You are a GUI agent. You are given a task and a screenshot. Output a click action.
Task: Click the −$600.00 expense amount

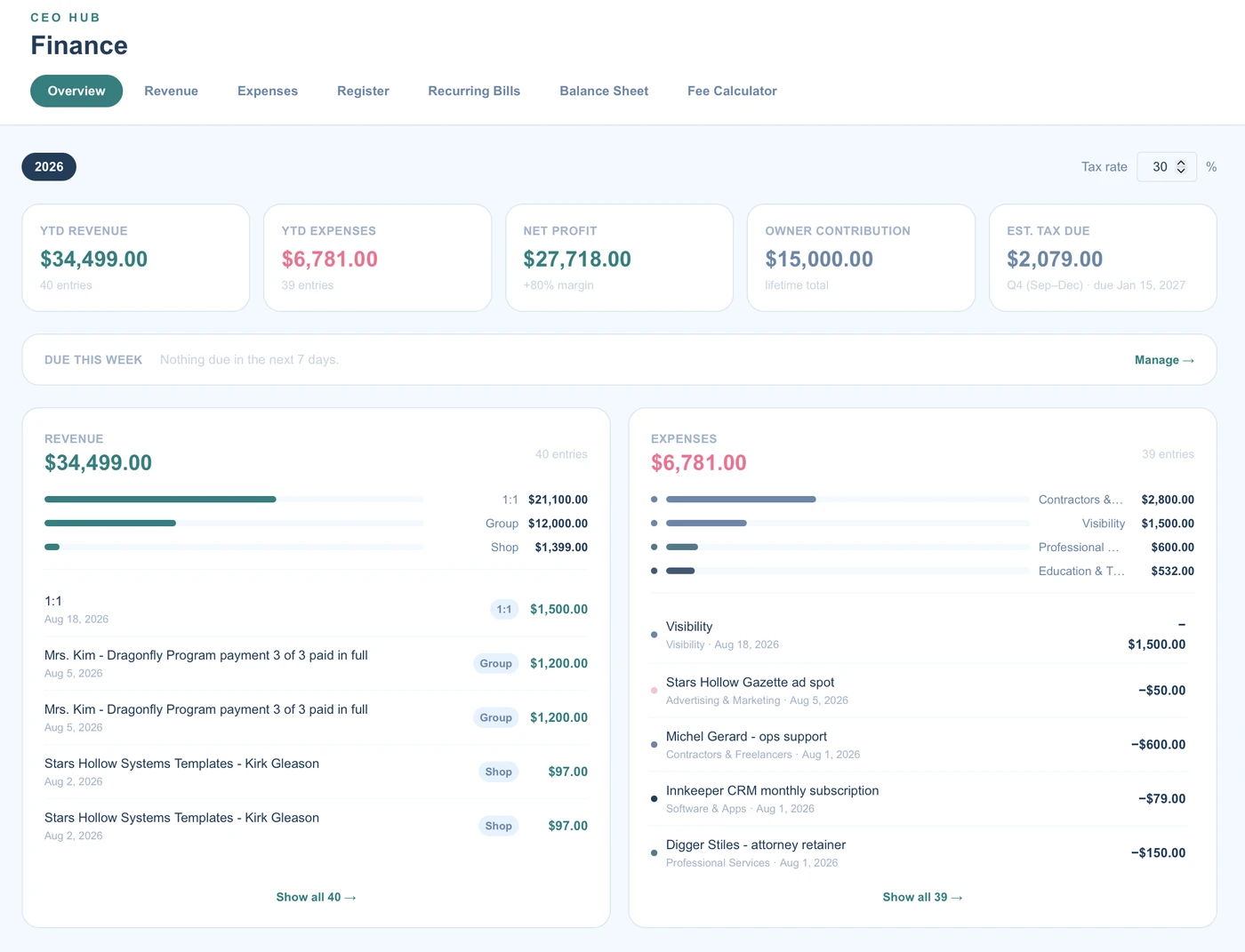[1158, 745]
